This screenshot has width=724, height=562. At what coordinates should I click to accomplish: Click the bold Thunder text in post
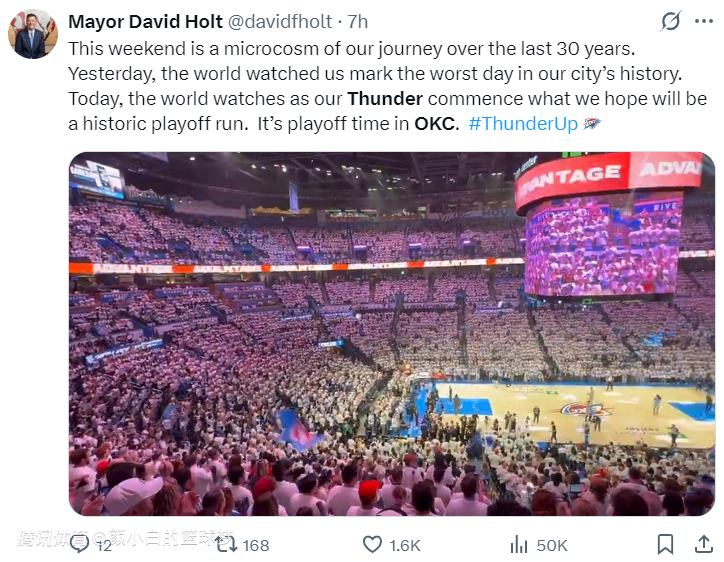point(384,98)
